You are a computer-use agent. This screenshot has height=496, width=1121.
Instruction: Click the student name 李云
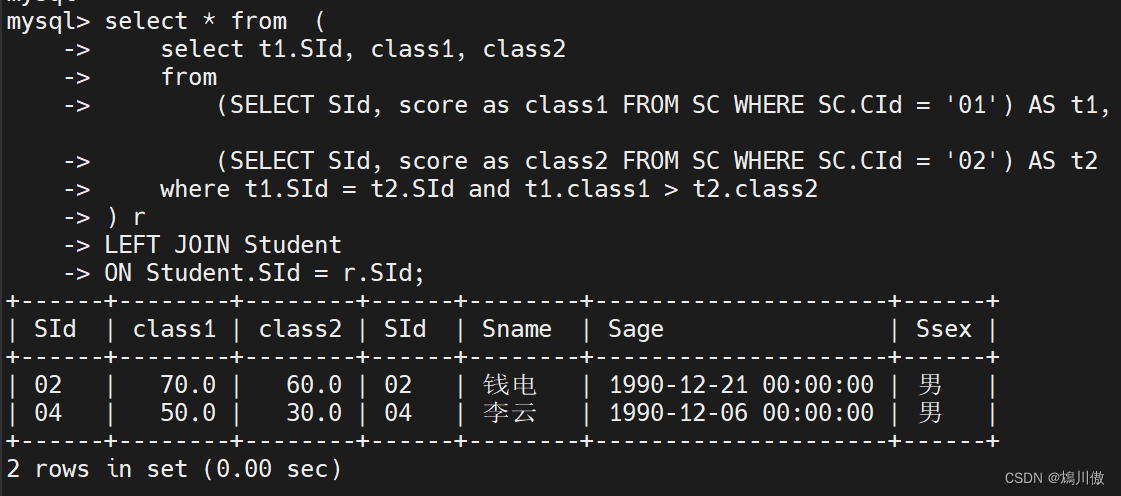(x=509, y=413)
